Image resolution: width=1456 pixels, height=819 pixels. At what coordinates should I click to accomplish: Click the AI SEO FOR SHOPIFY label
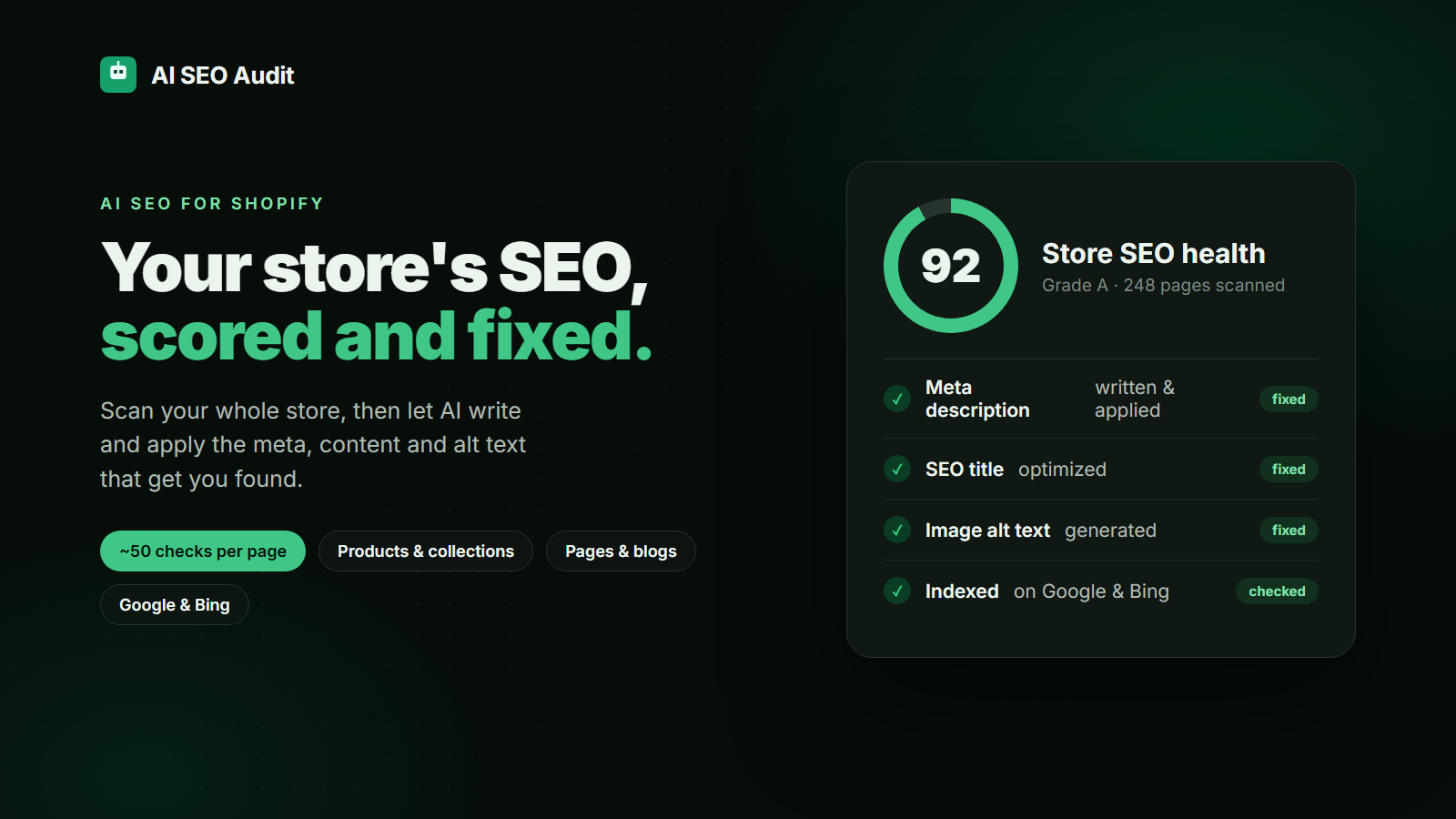212,204
